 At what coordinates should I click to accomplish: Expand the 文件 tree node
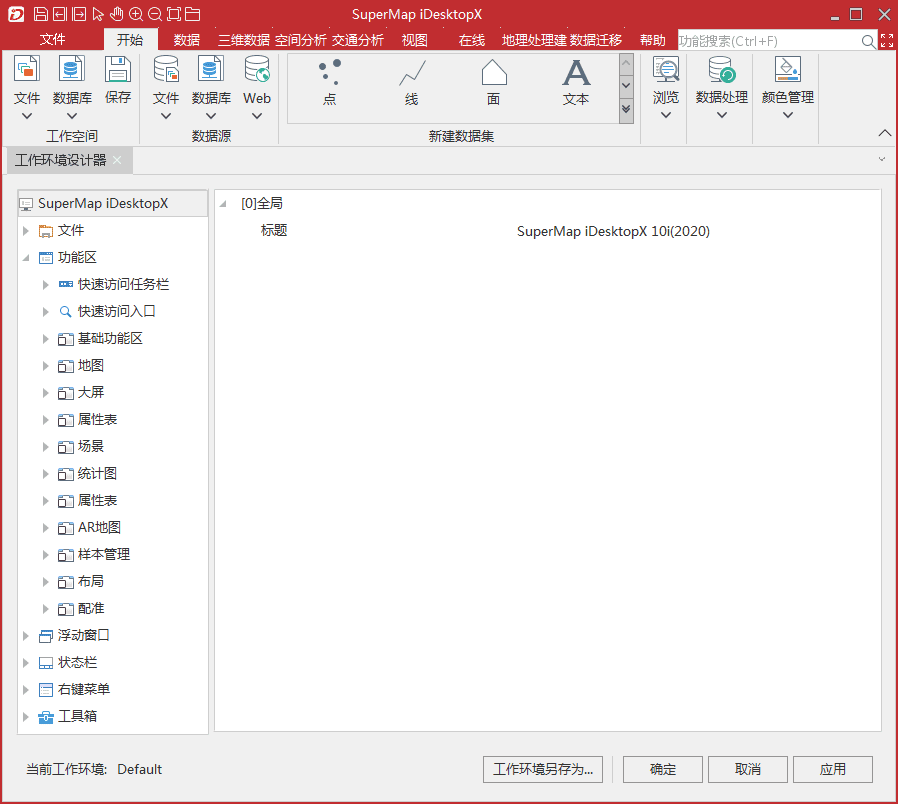tap(26, 231)
